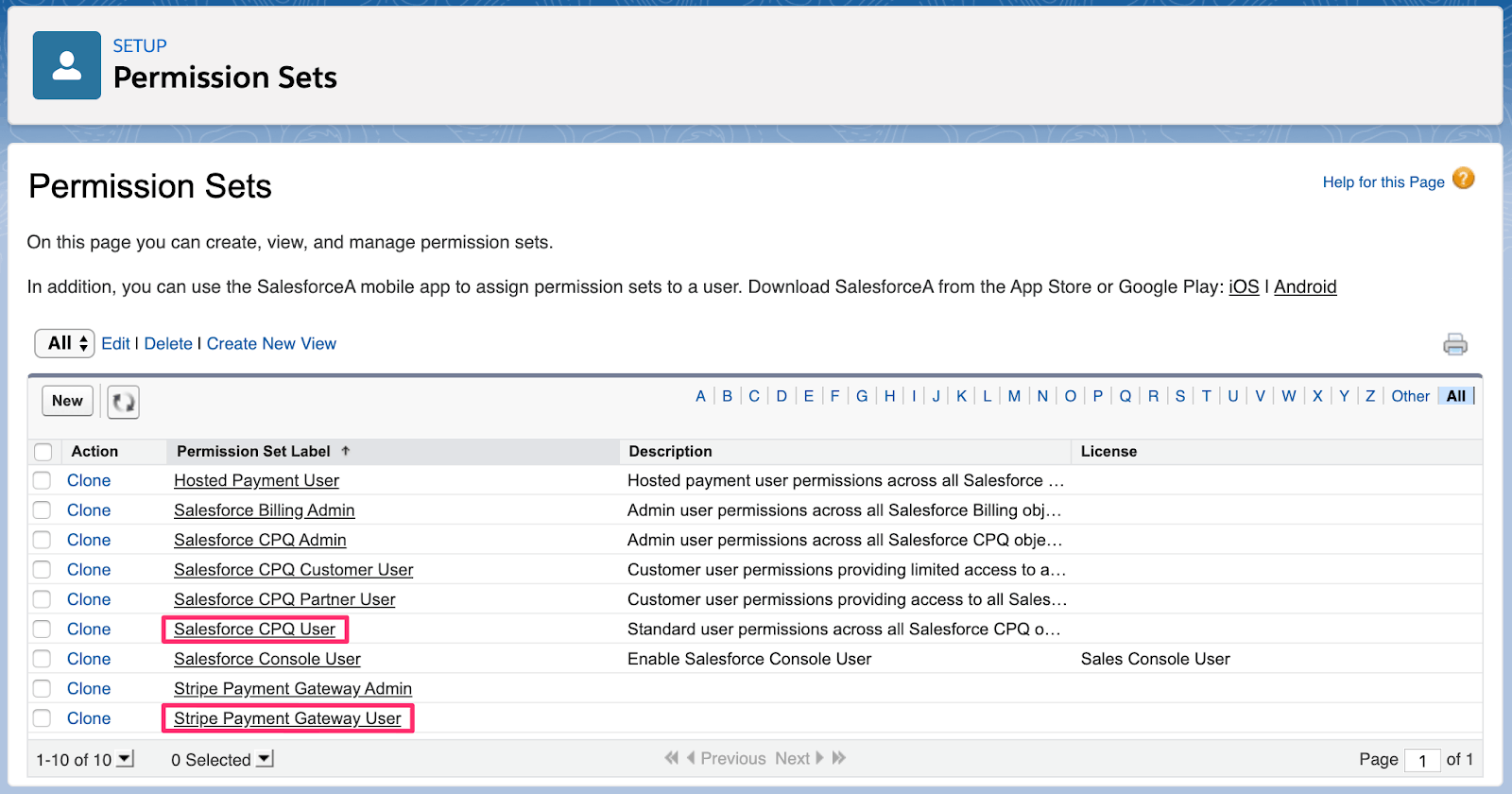Click the Edit view link
Image resolution: width=1512 pixels, height=794 pixels.
coord(115,344)
